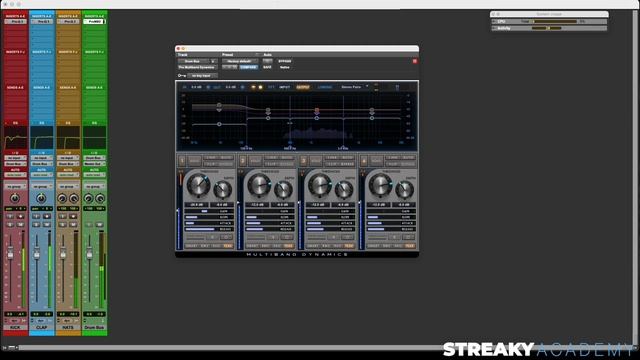Viewport: 640px width, 360px height.
Task: Click band 2 depth value field
Action: [282, 204]
